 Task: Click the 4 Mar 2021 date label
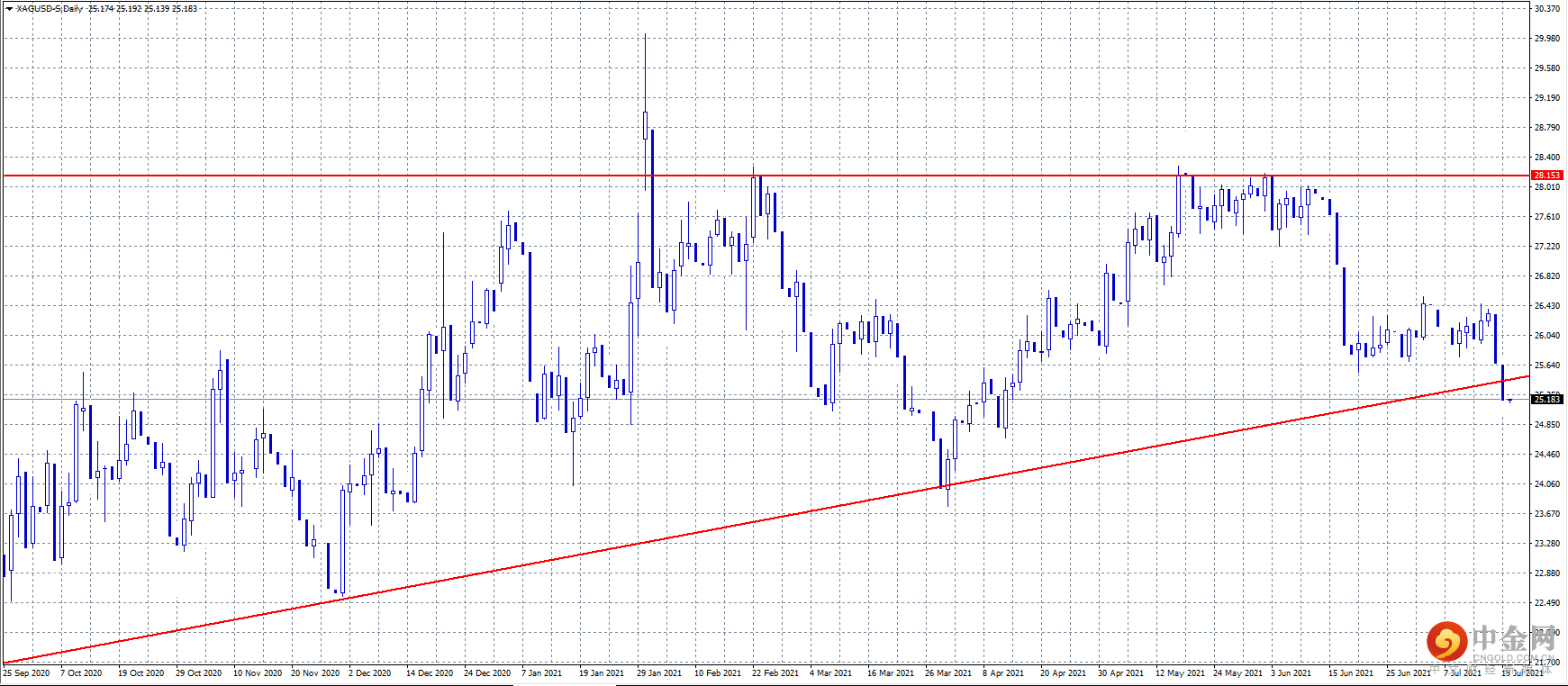pos(830,672)
